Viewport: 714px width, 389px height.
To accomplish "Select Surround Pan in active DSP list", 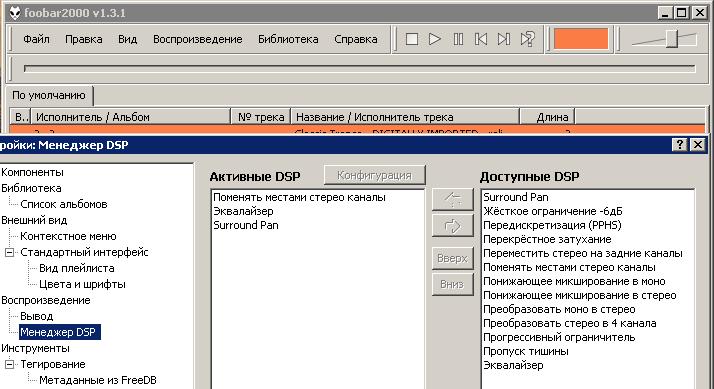I will [245, 225].
